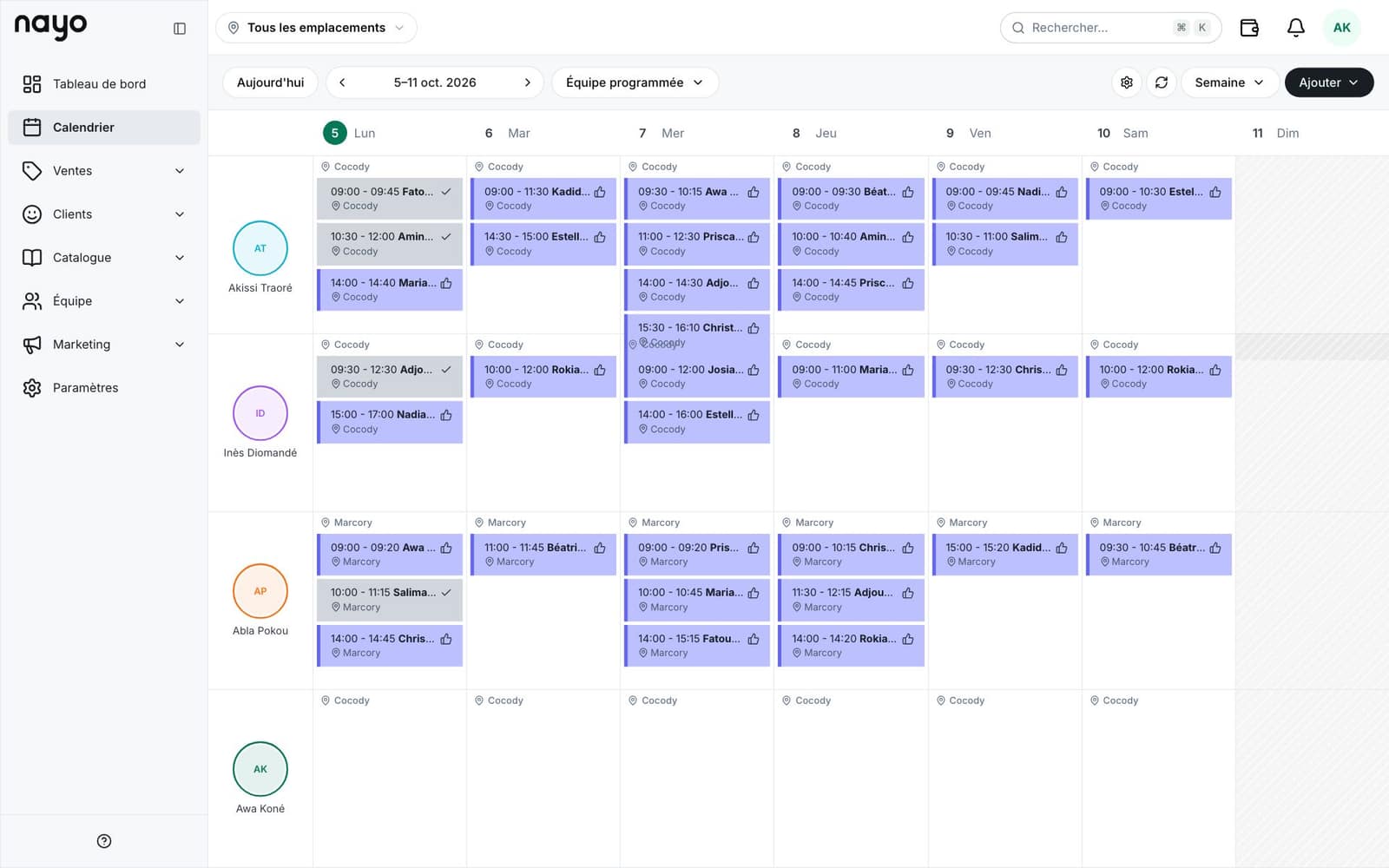1389x868 pixels.
Task: Open Thursday 14:00 - 14:45 Prisc appointment
Action: tap(851, 290)
